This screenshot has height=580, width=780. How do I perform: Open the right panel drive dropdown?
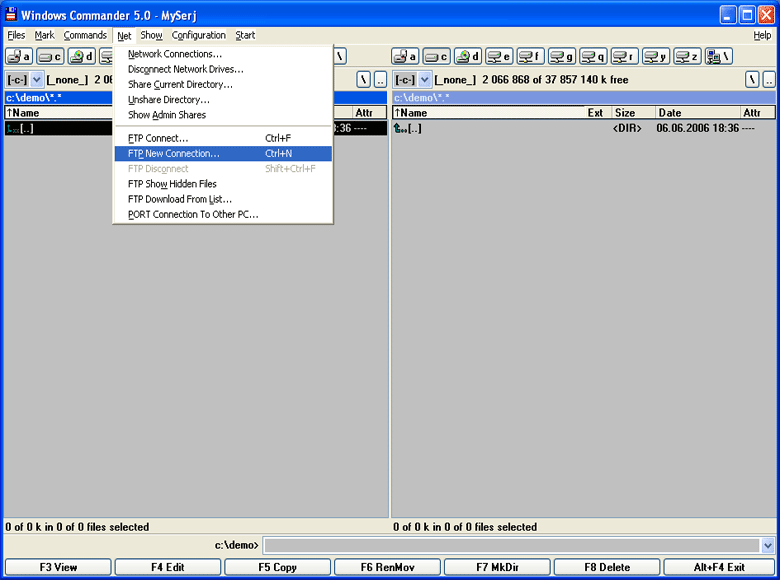[x=424, y=80]
